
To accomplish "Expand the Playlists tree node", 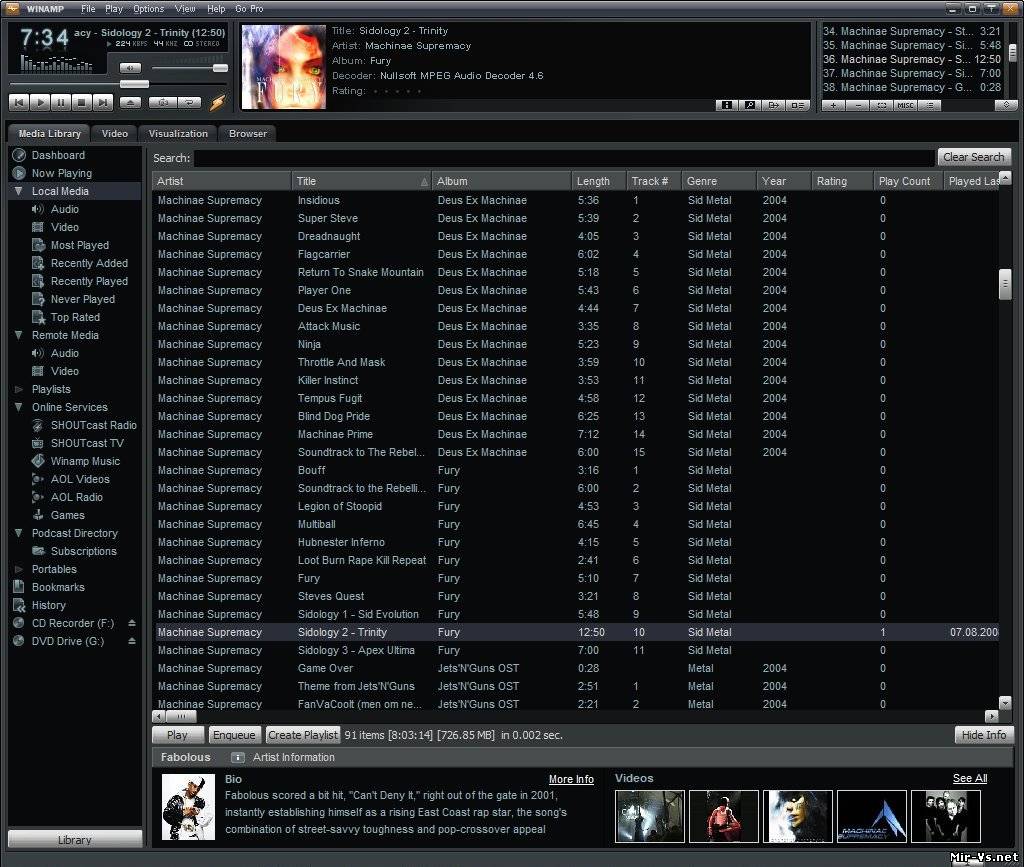I will [x=18, y=389].
